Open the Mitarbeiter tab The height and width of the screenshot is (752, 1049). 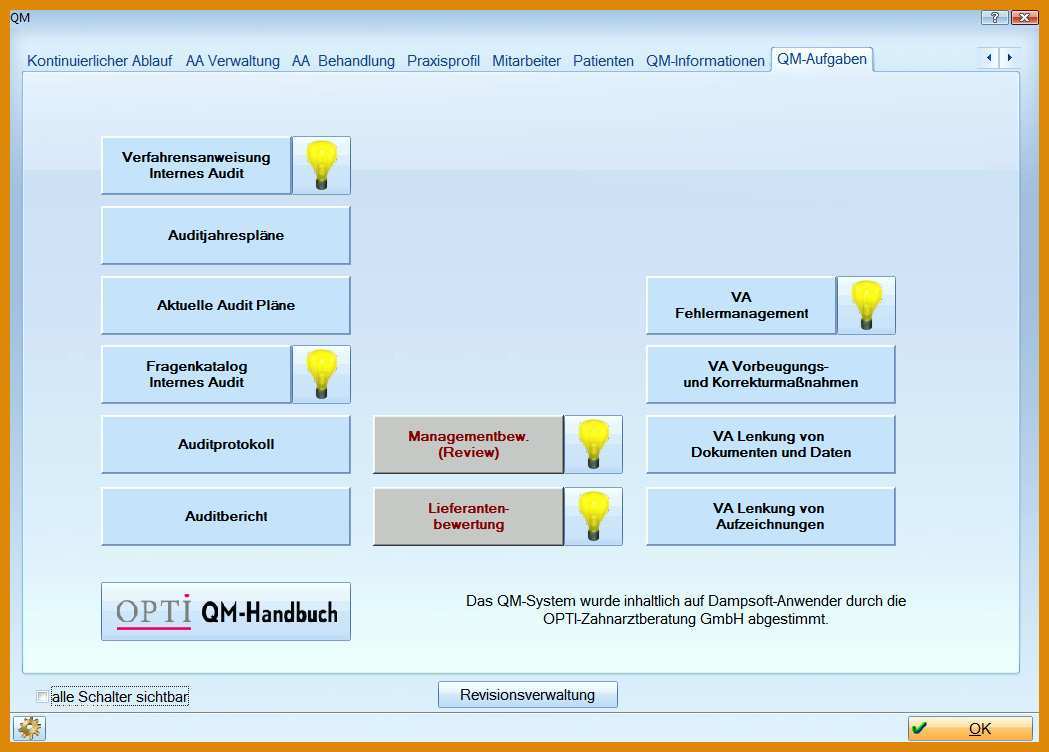tap(527, 61)
